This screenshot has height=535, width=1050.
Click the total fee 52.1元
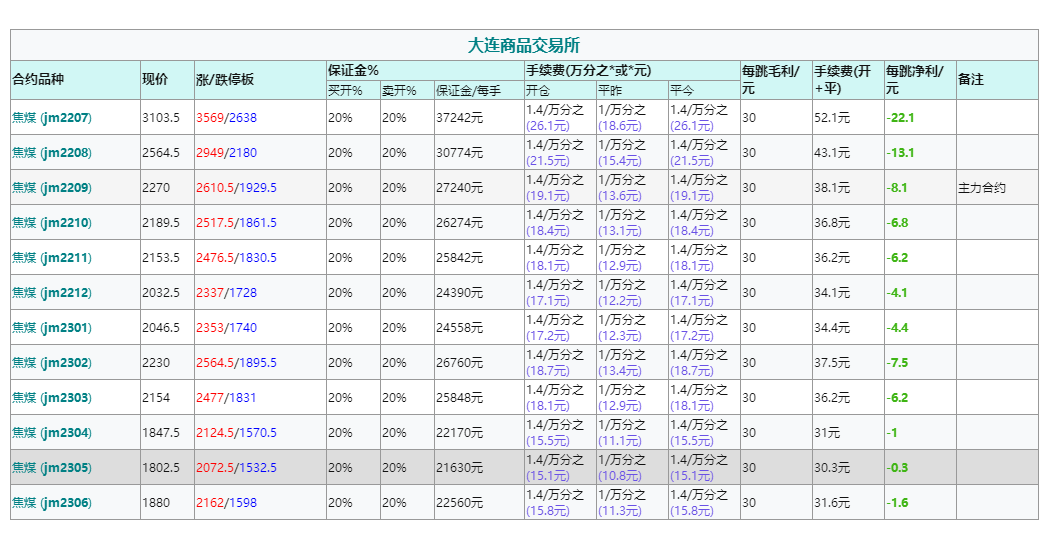tap(832, 118)
